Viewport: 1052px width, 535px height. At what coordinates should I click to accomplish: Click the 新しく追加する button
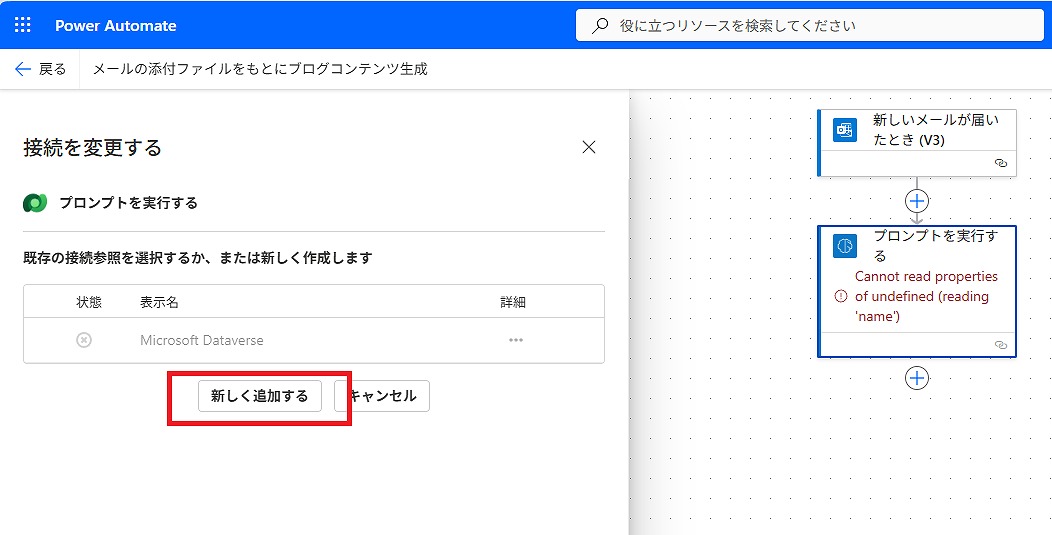coord(260,396)
